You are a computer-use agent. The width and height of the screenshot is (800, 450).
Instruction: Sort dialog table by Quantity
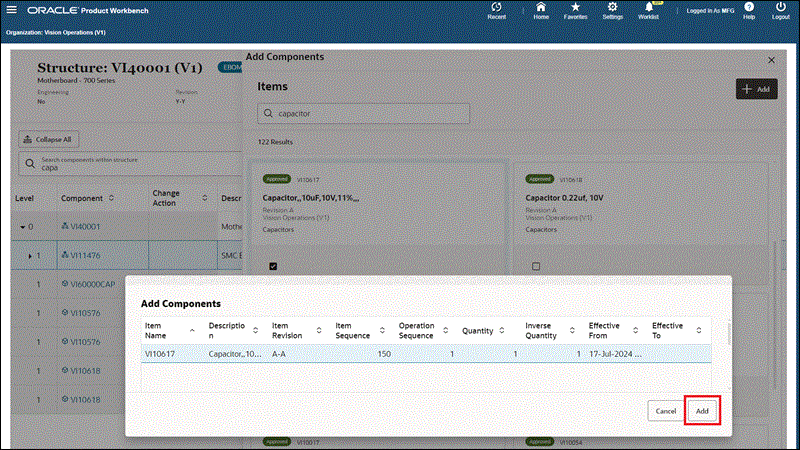502,331
